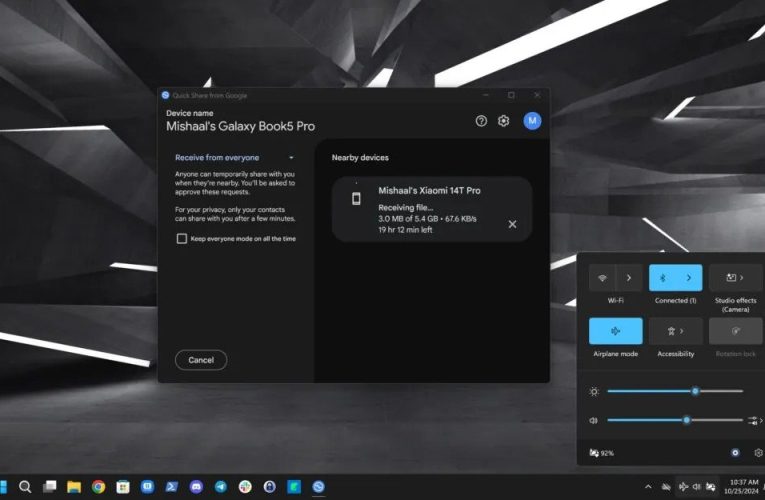The width and height of the screenshot is (765, 500).
Task: Open the Receive from everyone dropdown
Action: click(x=234, y=158)
